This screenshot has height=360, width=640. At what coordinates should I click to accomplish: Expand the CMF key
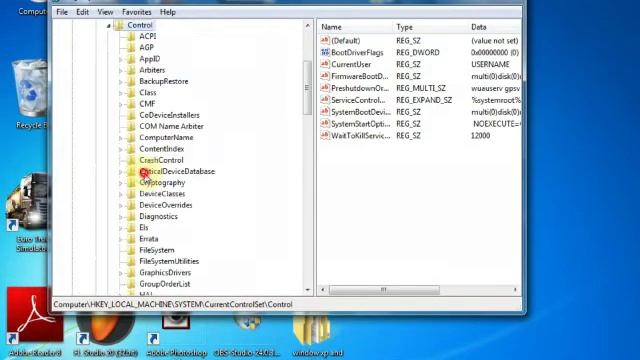(120, 104)
